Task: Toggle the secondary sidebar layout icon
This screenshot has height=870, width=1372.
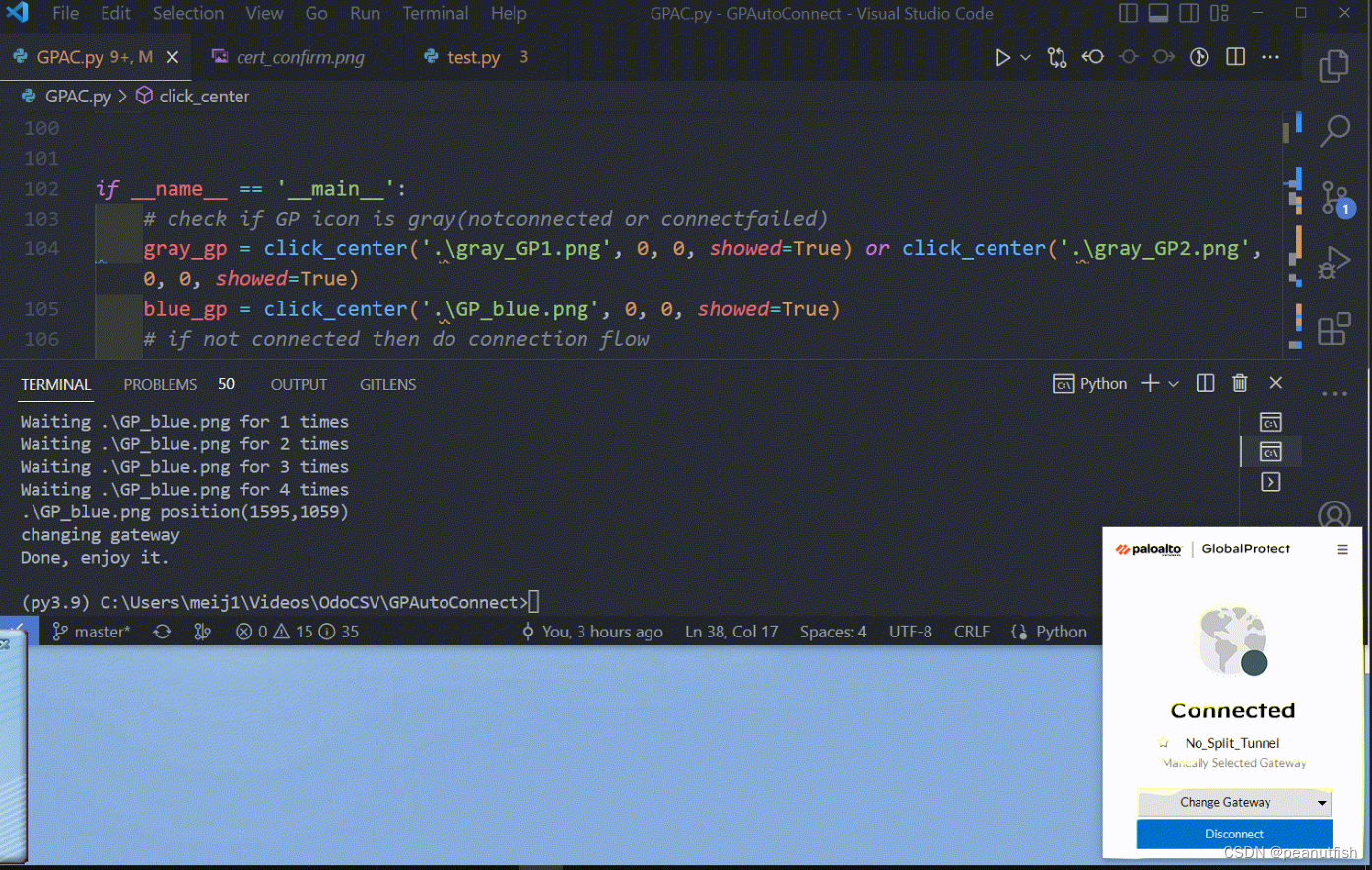Action: [x=1190, y=13]
